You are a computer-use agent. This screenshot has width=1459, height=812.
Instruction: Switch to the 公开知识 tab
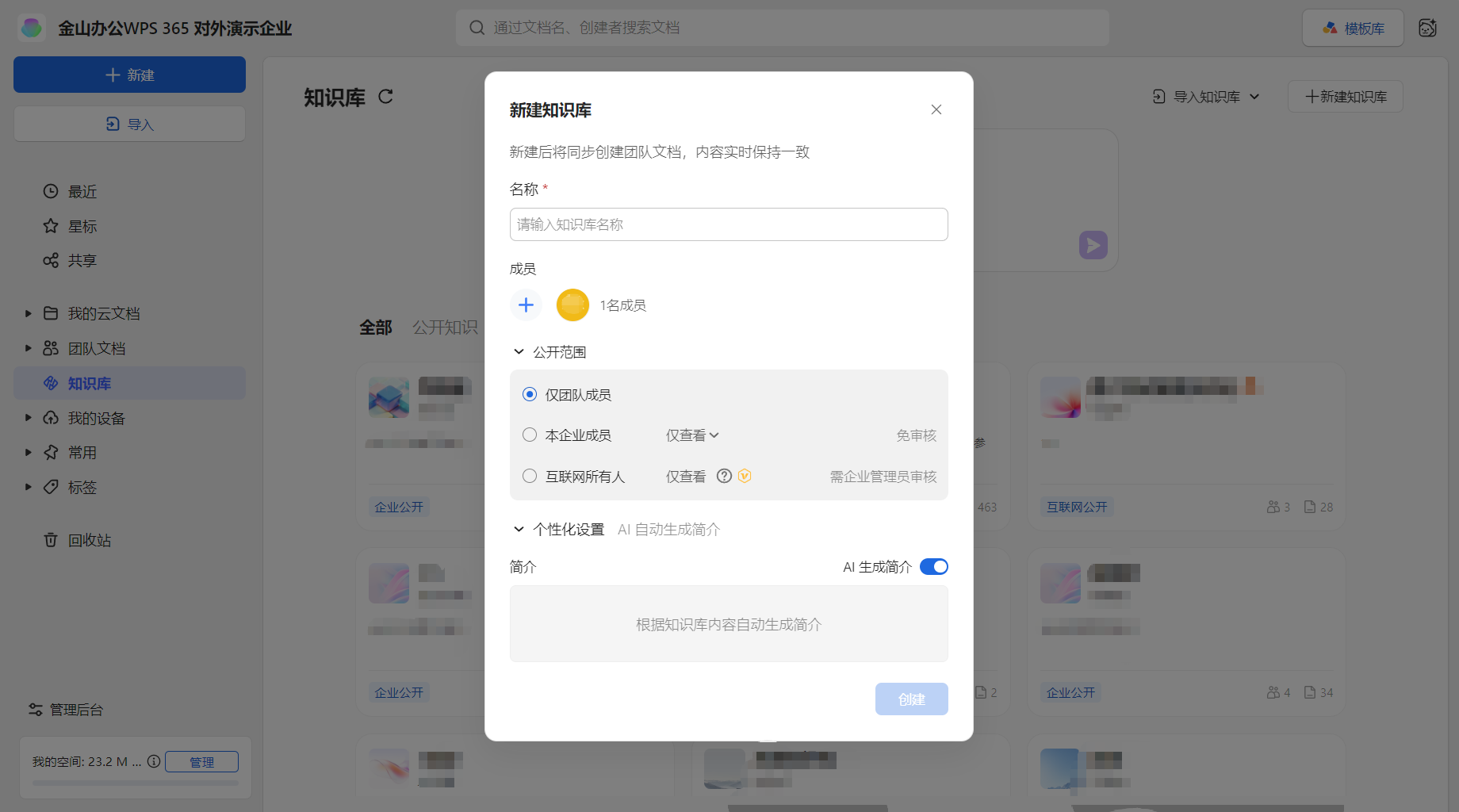[x=445, y=327]
